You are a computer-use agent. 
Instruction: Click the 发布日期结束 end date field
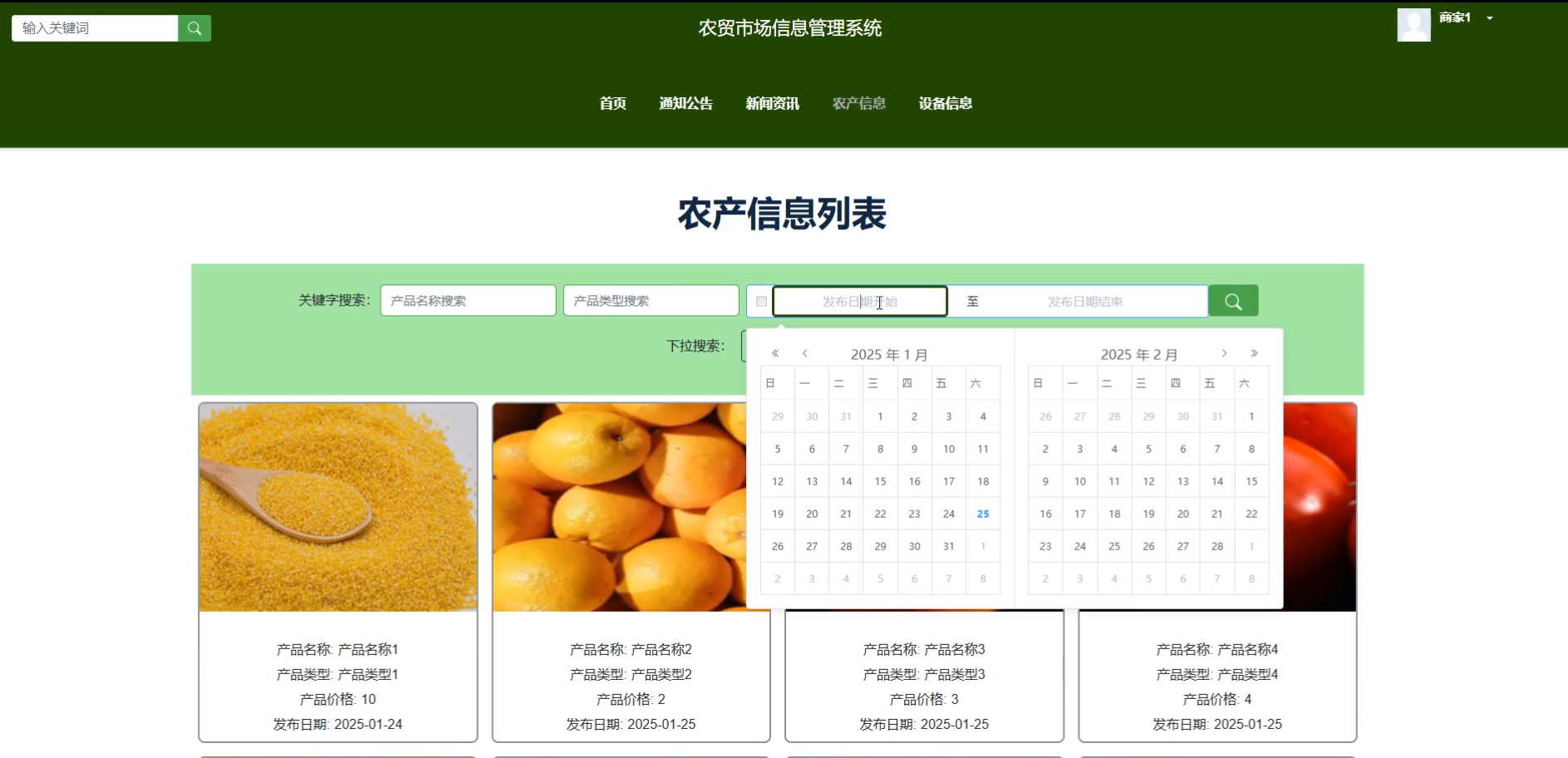(1084, 302)
